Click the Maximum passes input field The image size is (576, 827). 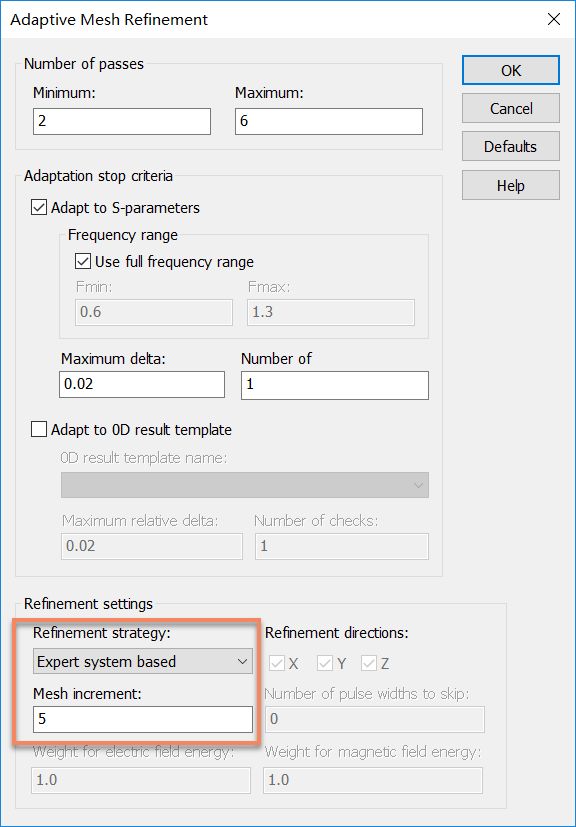click(329, 121)
